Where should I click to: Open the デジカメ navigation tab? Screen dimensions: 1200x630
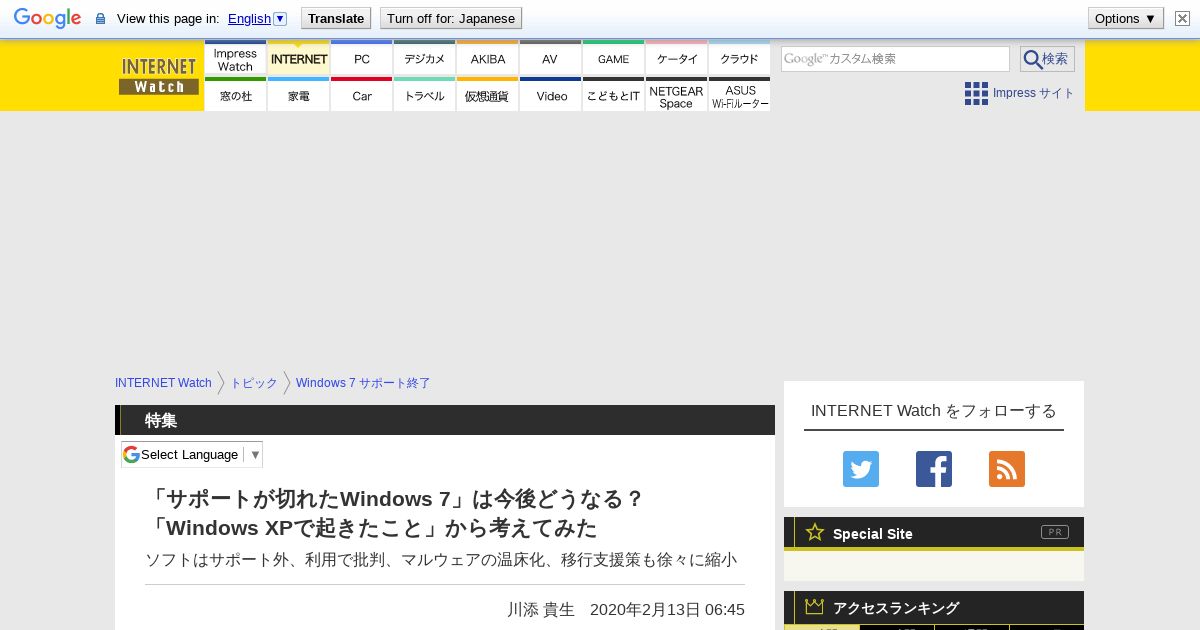(424, 59)
